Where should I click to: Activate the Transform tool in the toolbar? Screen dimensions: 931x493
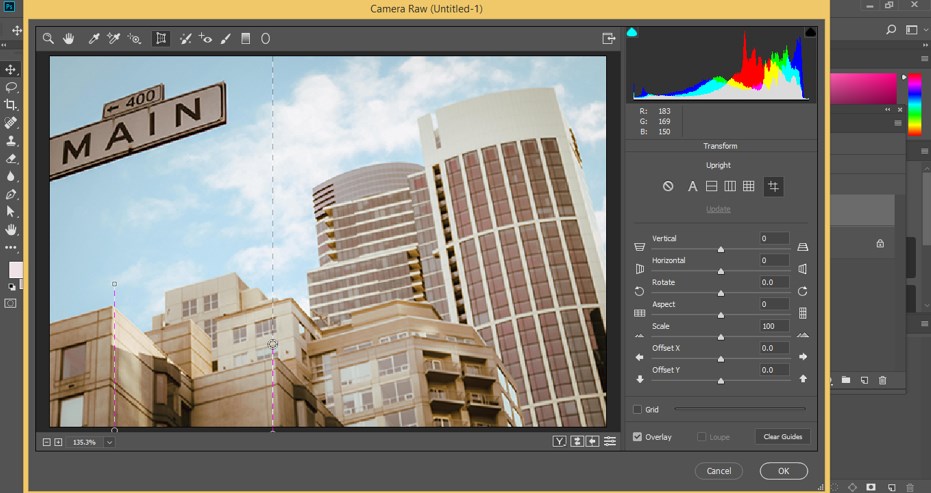click(160, 39)
